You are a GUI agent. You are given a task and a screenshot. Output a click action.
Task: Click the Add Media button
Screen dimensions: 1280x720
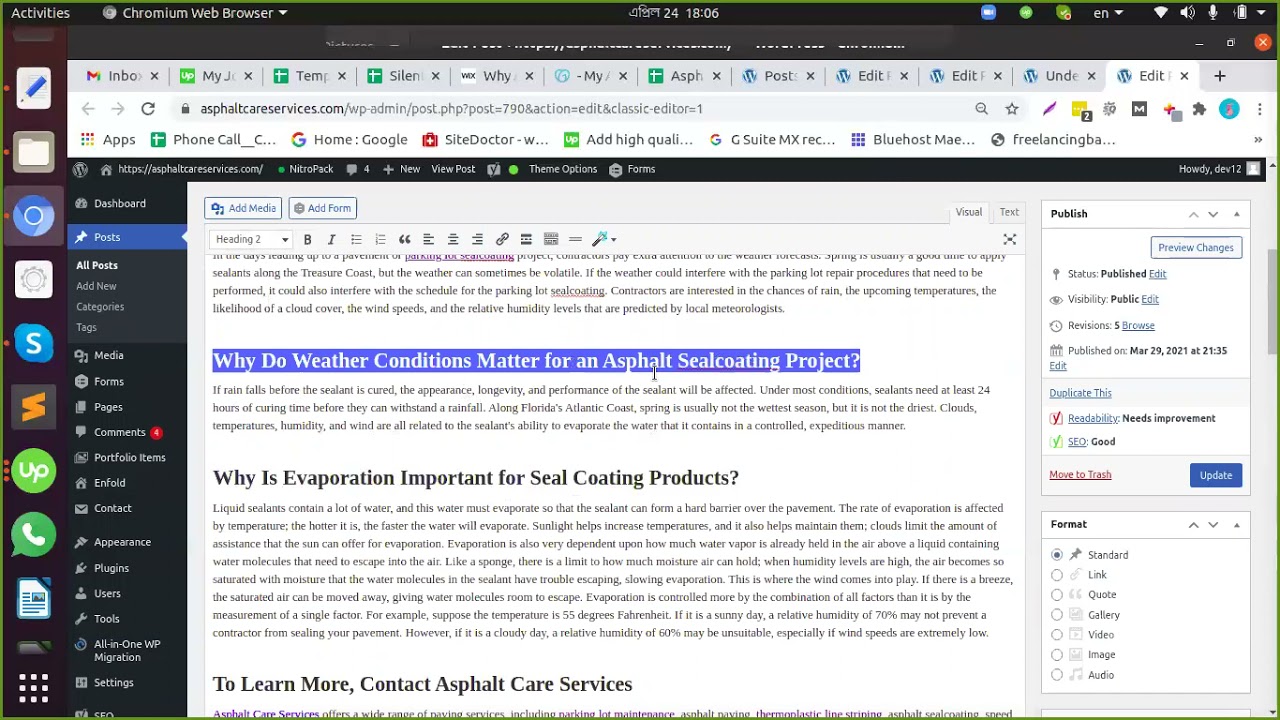[243, 208]
